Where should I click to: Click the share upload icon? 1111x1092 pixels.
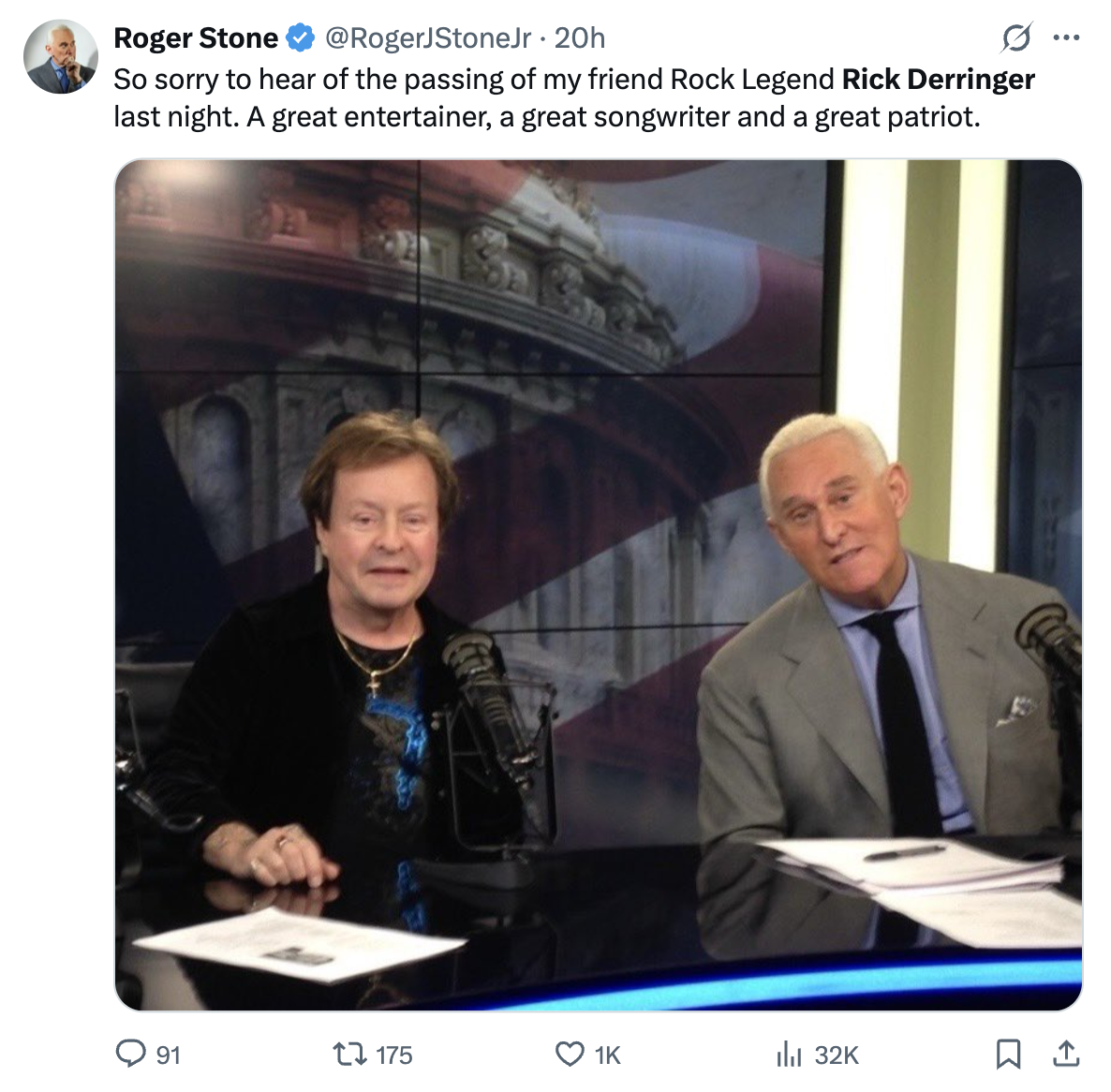[x=1066, y=1054]
